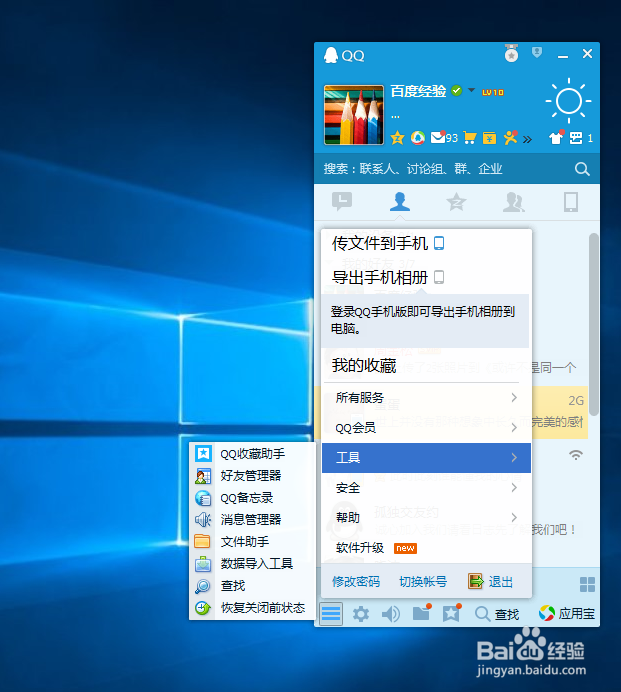621x692 pixels.
Task: Switch to the conversations tab
Action: 342,202
